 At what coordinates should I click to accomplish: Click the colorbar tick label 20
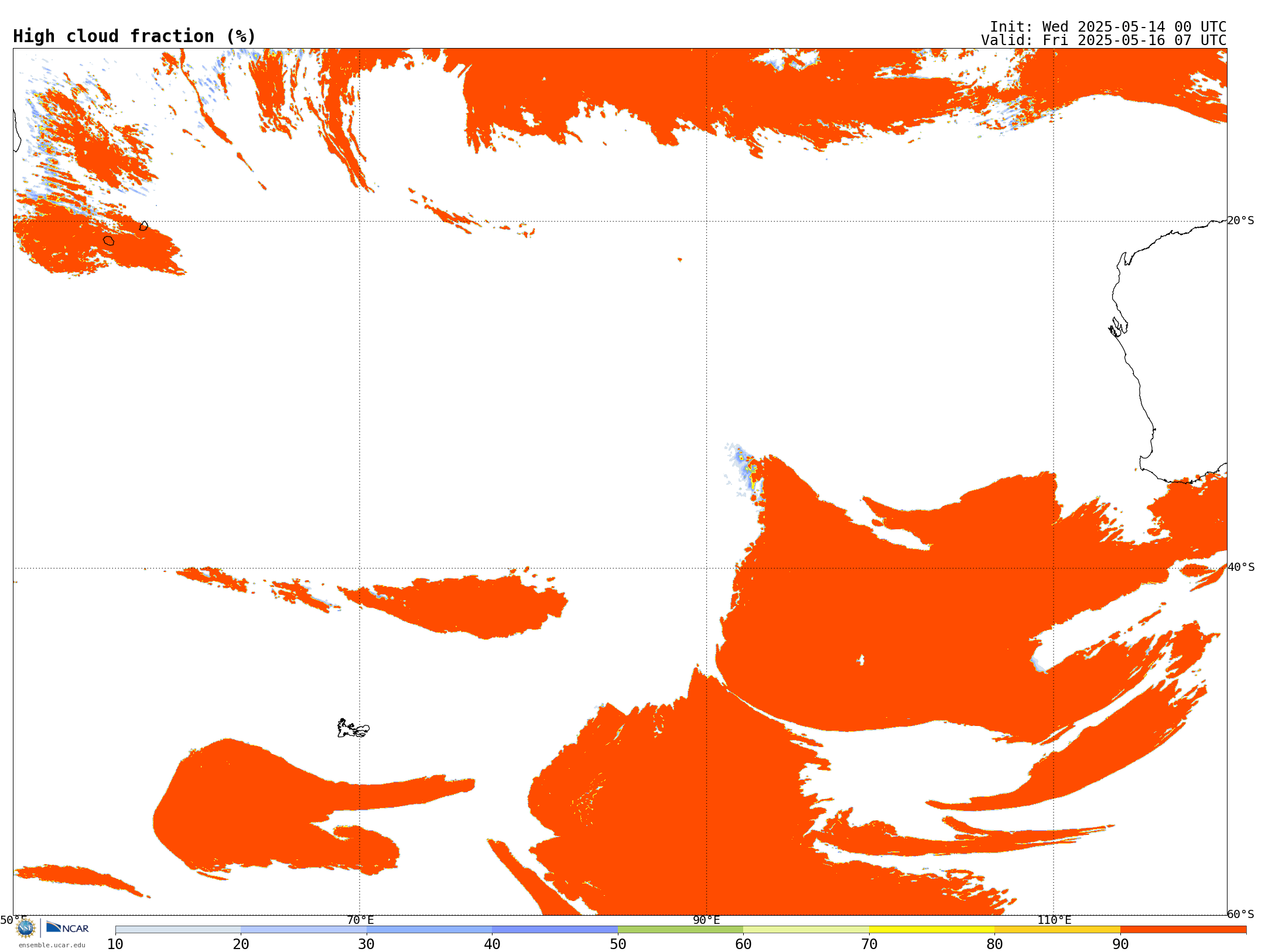pyautogui.click(x=241, y=944)
